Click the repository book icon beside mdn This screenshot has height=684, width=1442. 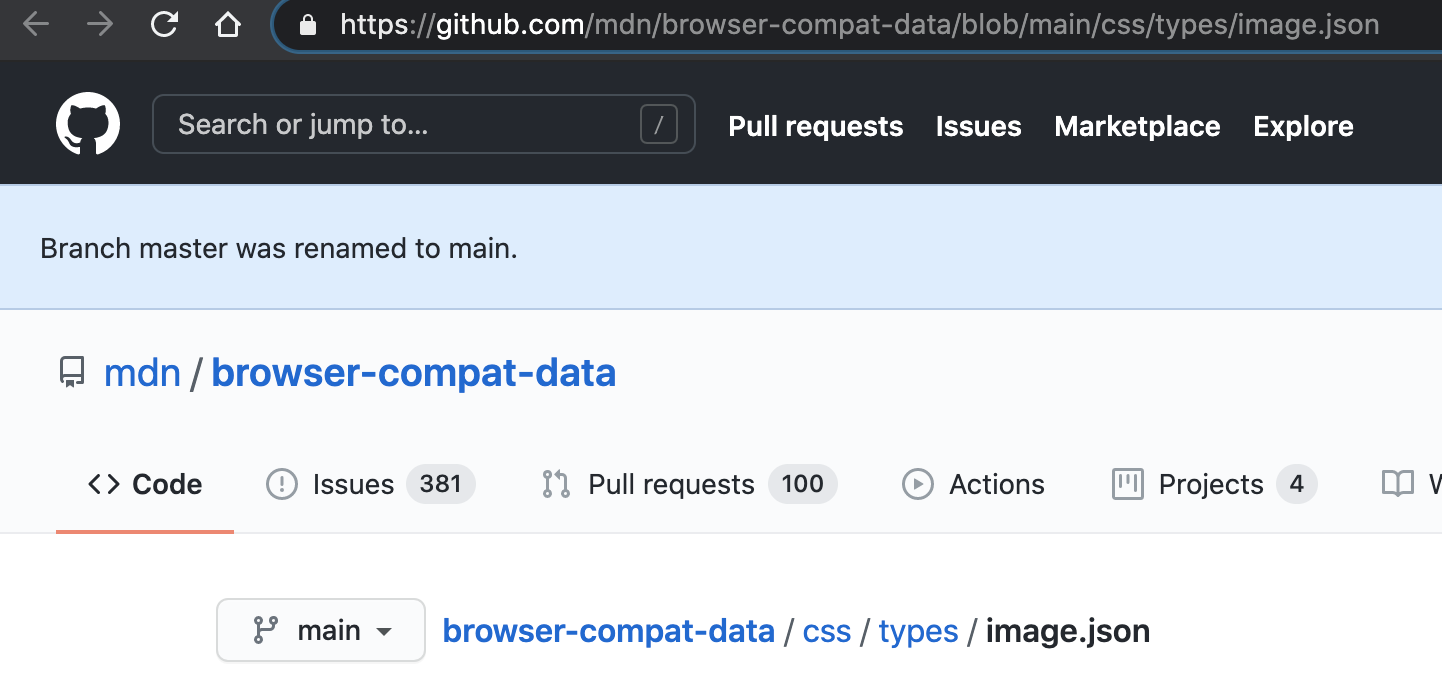click(x=72, y=373)
